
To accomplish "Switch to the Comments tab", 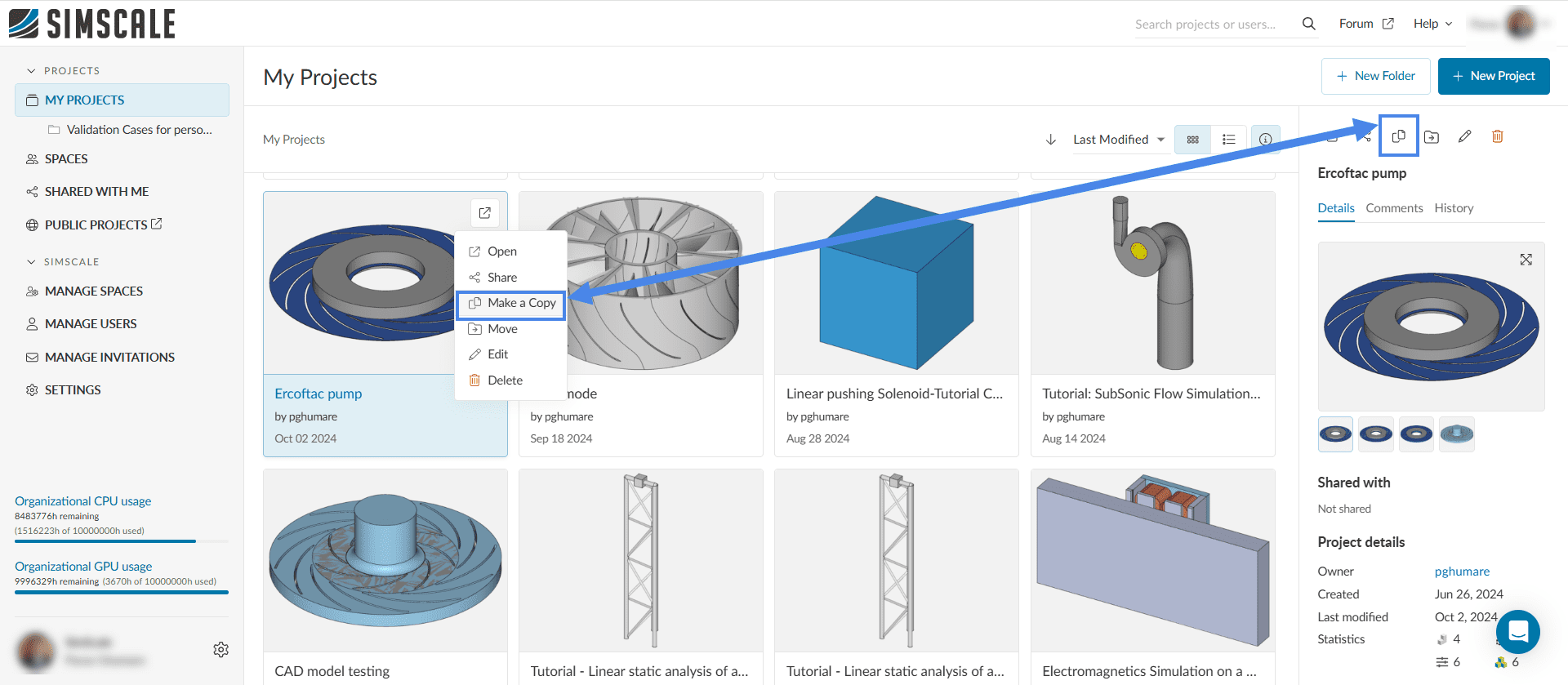I will [1394, 208].
